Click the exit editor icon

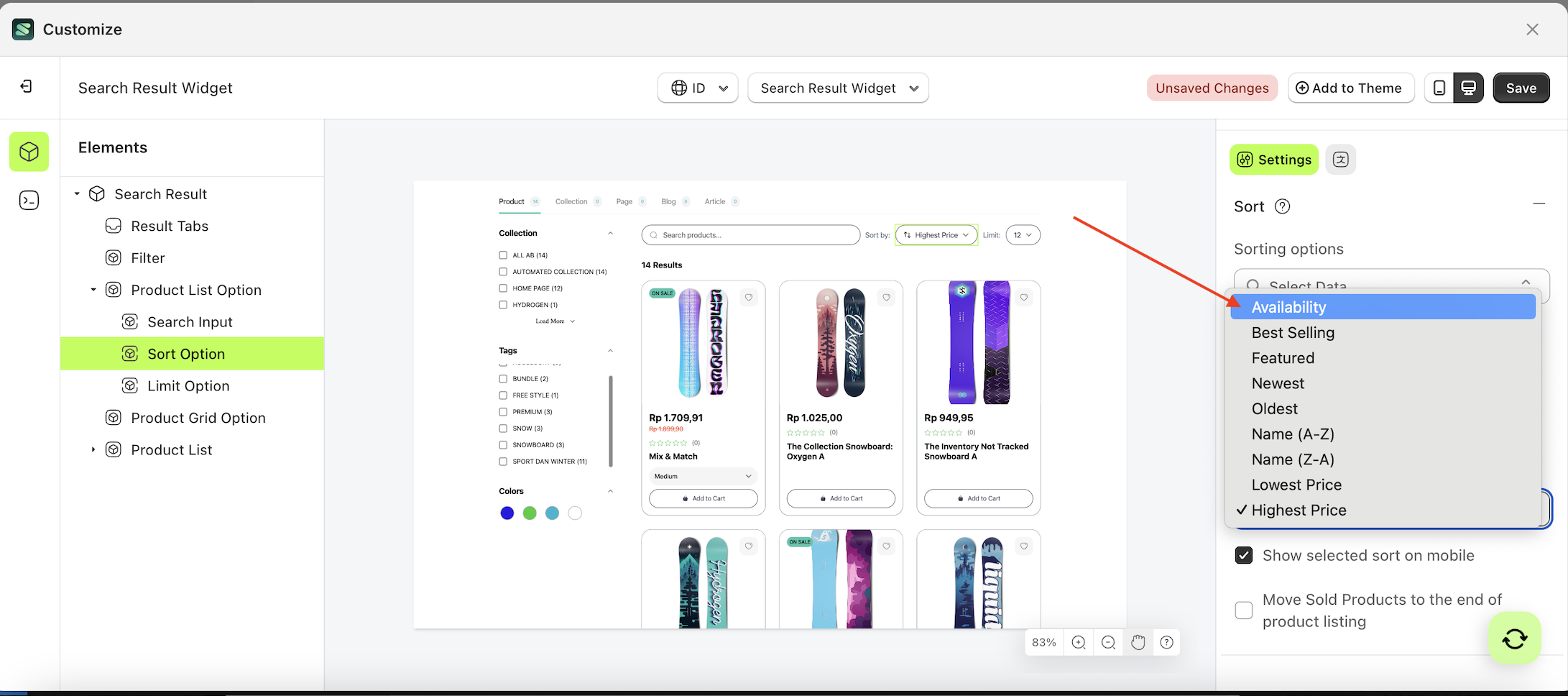[x=27, y=87]
